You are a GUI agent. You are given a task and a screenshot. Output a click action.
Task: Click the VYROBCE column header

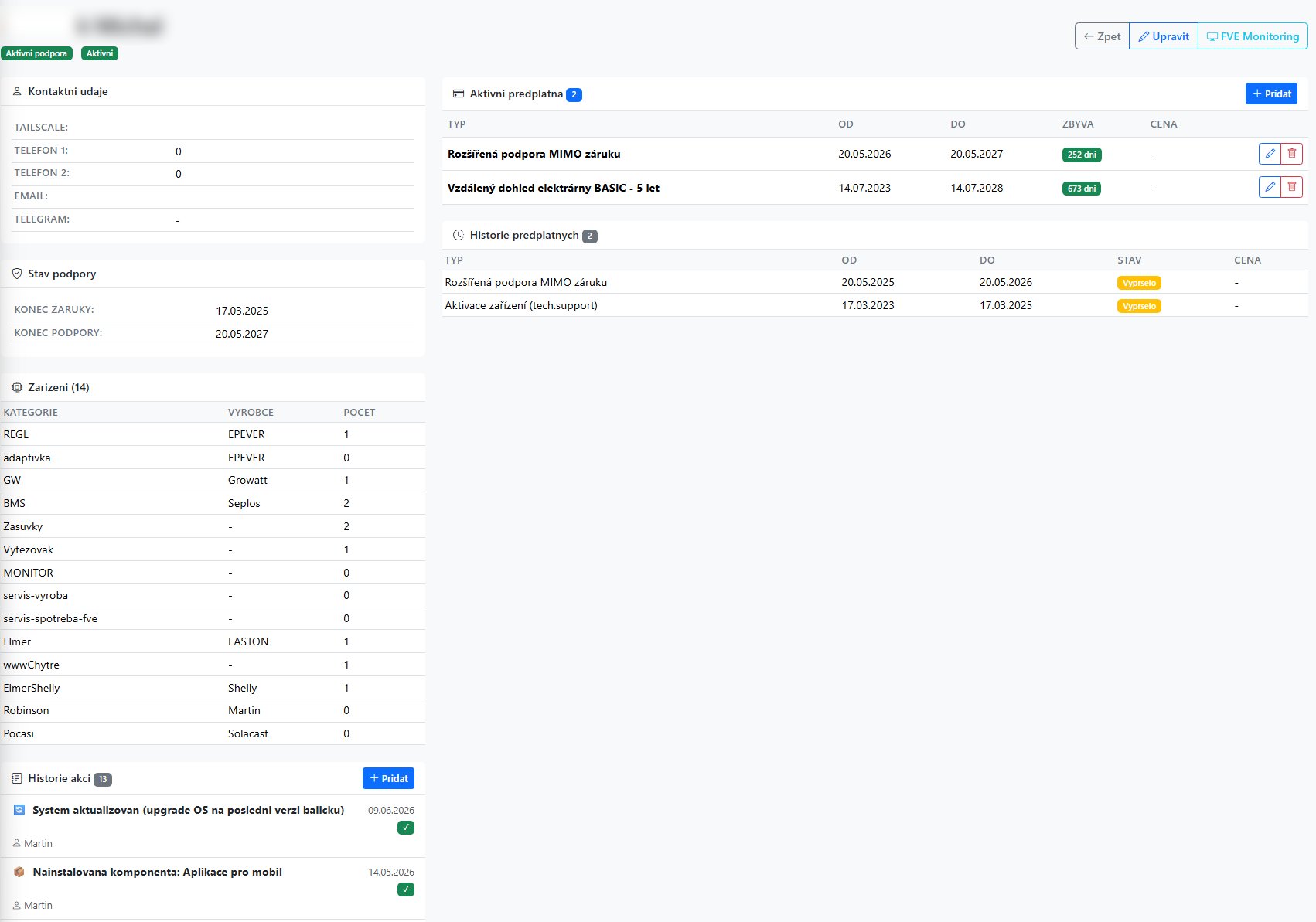251,412
